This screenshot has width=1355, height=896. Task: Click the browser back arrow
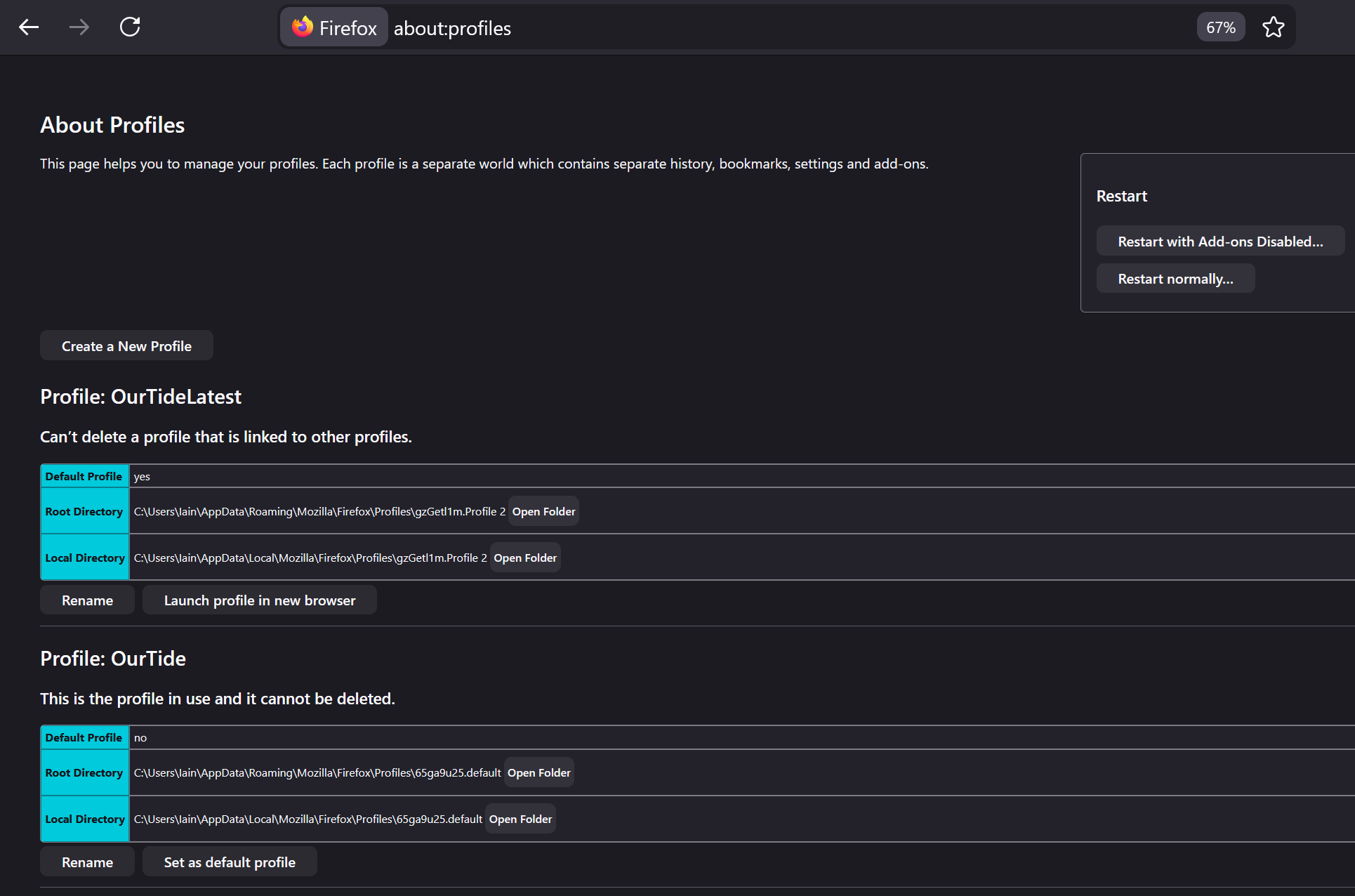pyautogui.click(x=29, y=27)
